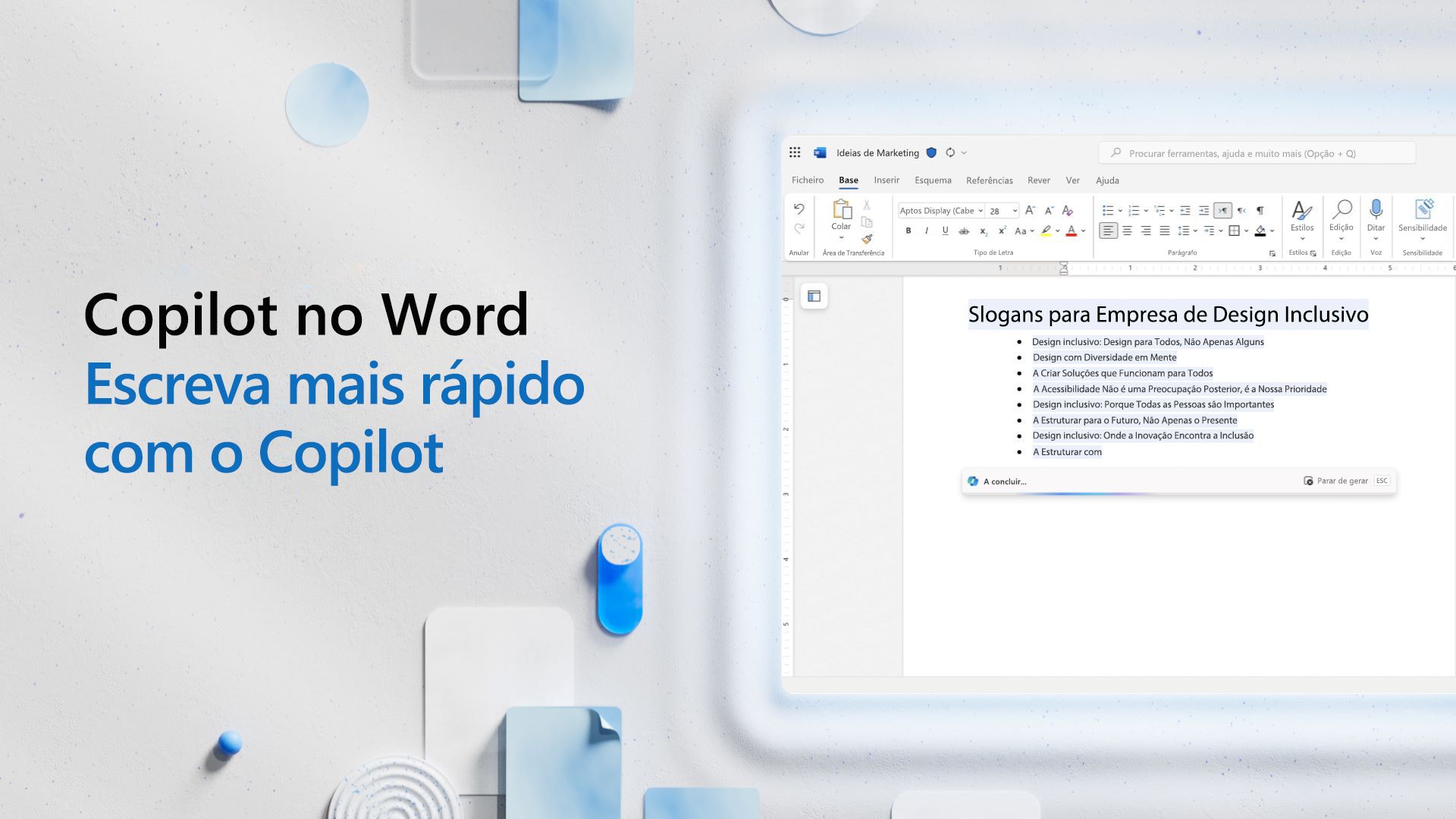Viewport: 1456px width, 819px height.
Task: Click the decrease indent icon
Action: coord(1185,210)
